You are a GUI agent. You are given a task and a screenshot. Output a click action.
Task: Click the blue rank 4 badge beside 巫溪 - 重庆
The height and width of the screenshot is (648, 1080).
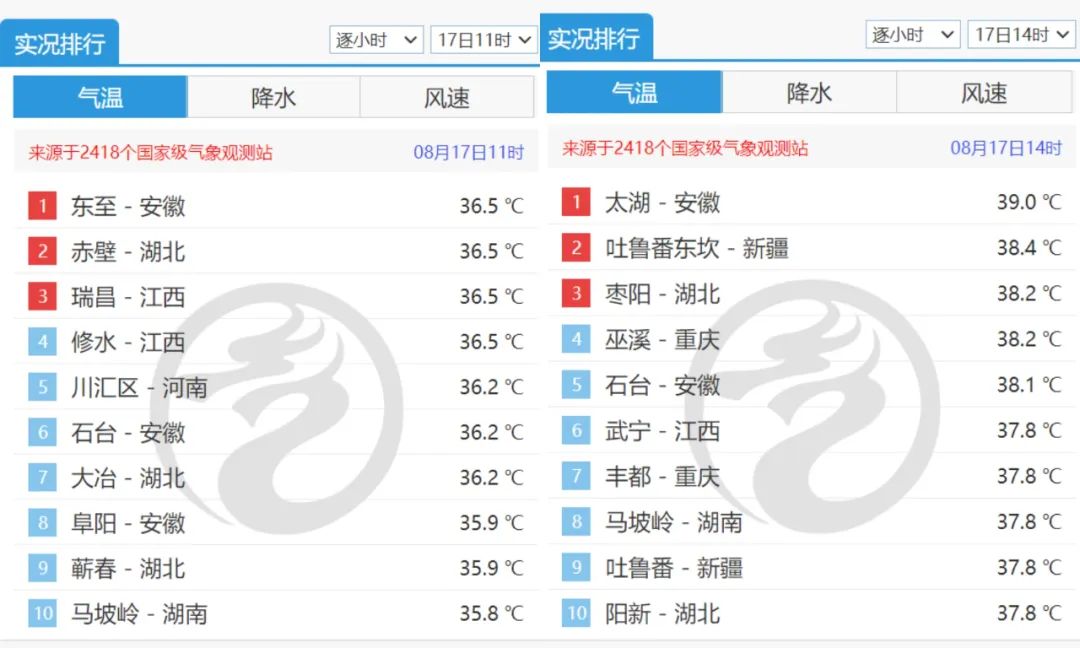[576, 339]
